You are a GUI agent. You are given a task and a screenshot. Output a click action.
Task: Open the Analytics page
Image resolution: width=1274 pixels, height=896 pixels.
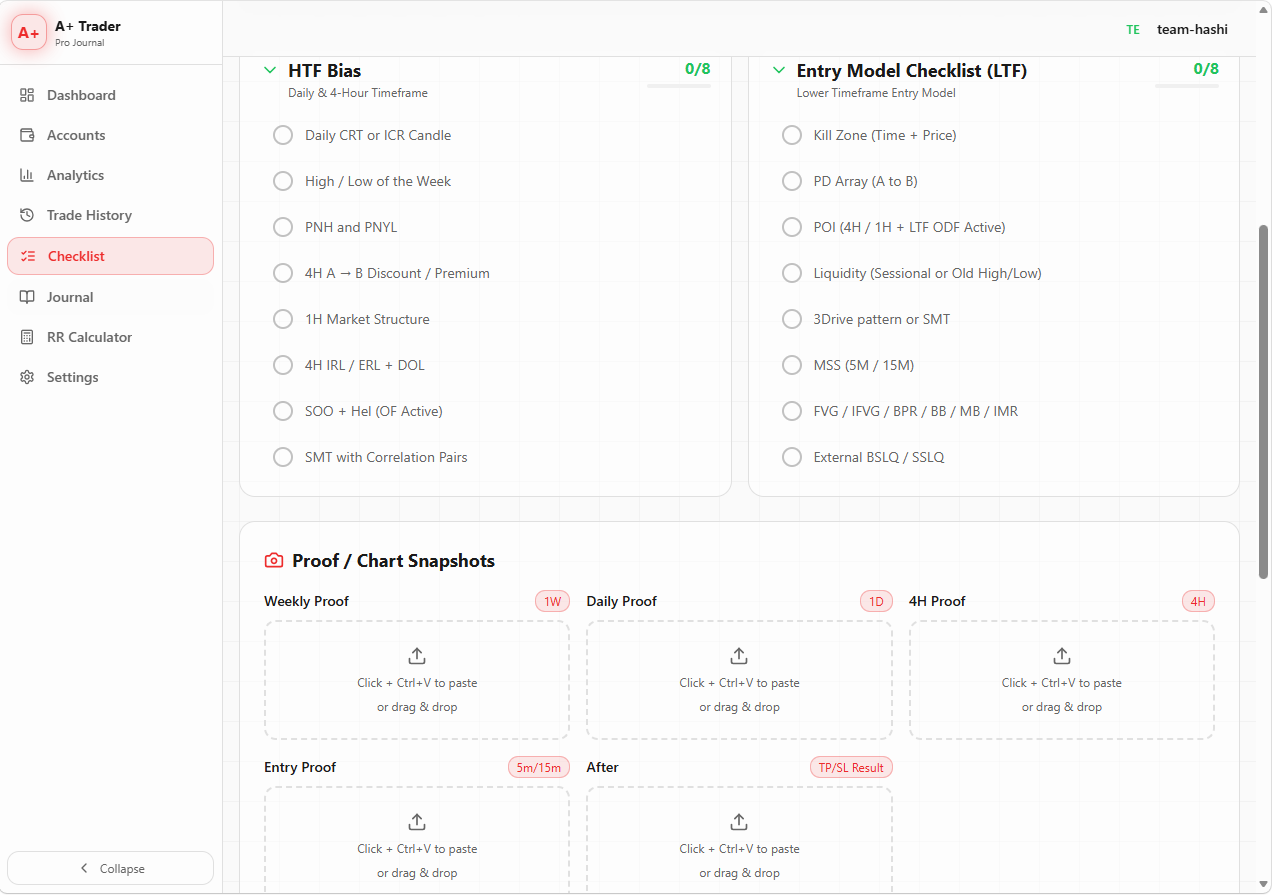pyautogui.click(x=110, y=175)
